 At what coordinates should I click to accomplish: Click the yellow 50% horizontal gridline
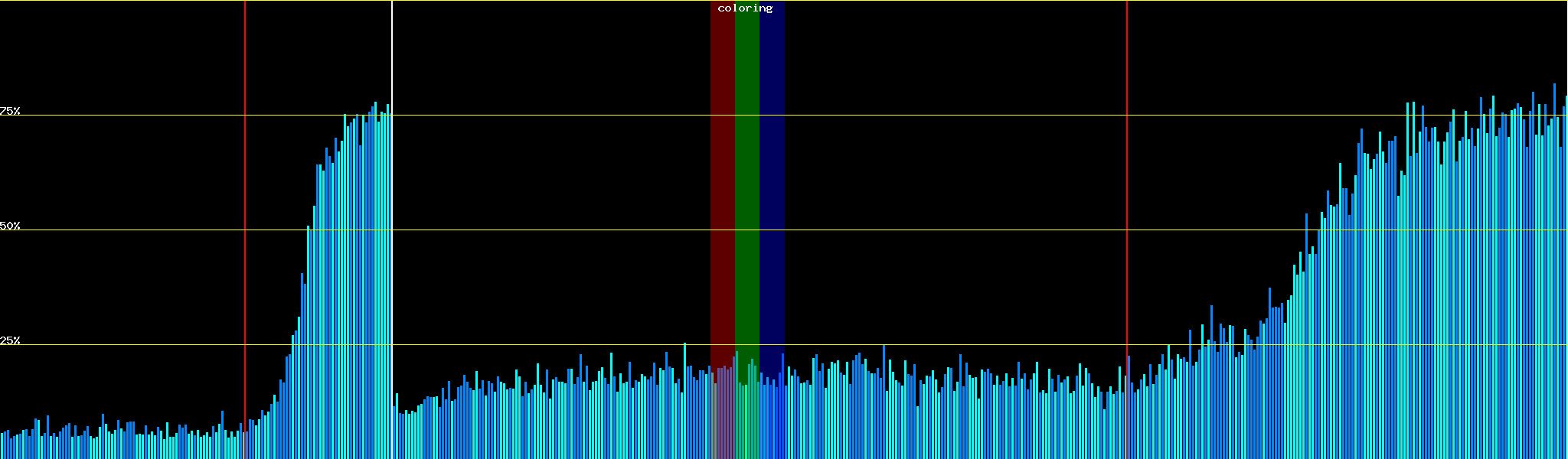[536, 230]
